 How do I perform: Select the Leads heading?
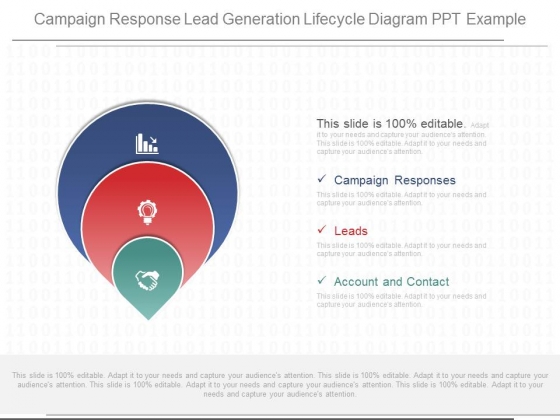click(x=351, y=231)
